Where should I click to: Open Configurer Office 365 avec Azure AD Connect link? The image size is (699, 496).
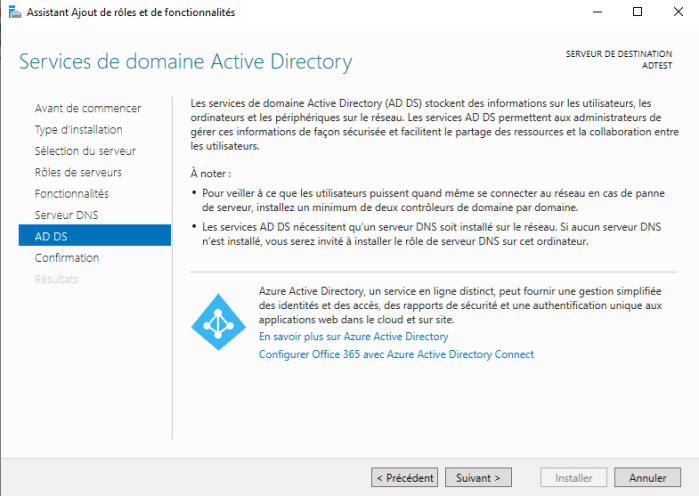click(396, 355)
